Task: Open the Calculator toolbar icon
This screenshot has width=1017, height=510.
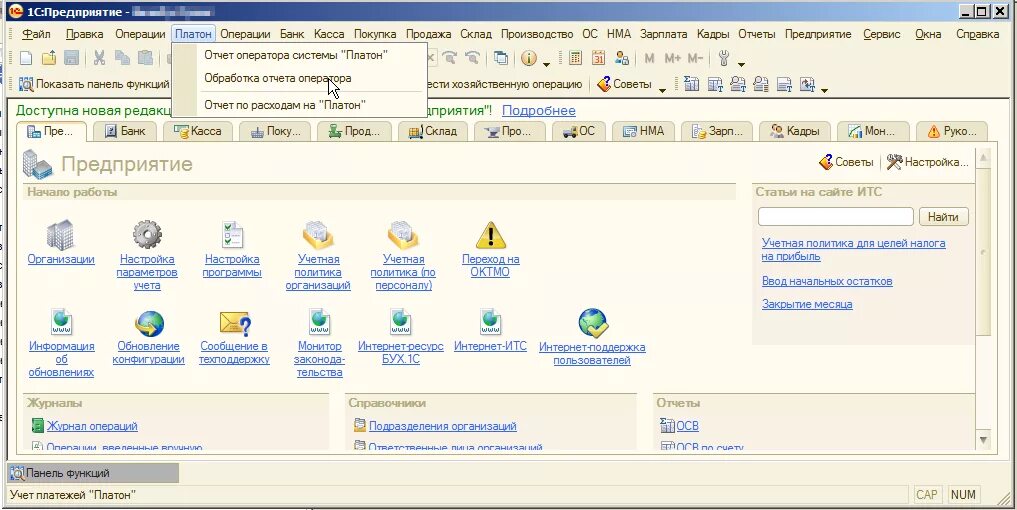Action: coord(575,58)
